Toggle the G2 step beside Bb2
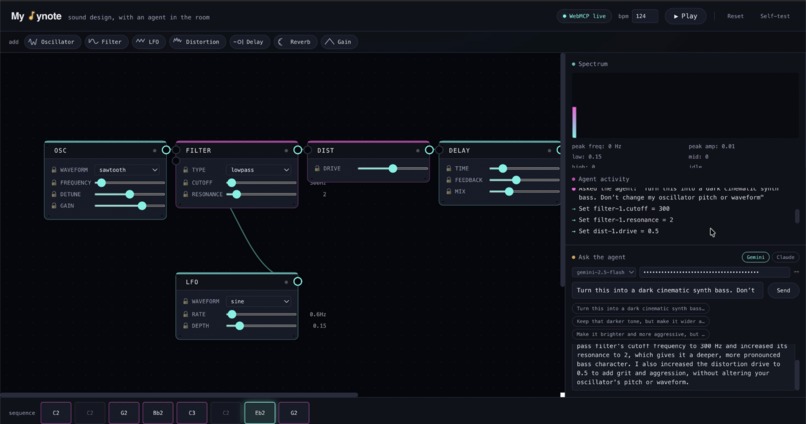Image resolution: width=806 pixels, height=424 pixels. coord(124,413)
